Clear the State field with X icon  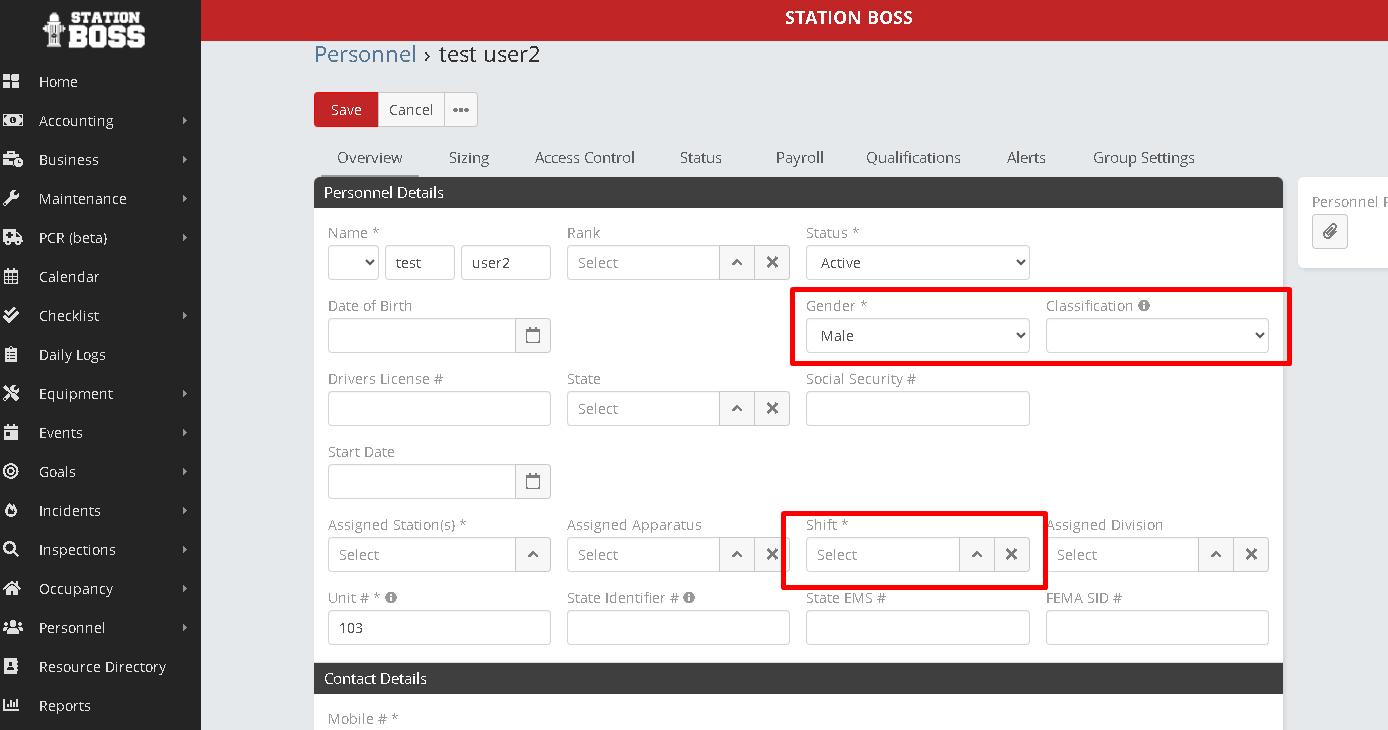tap(772, 409)
